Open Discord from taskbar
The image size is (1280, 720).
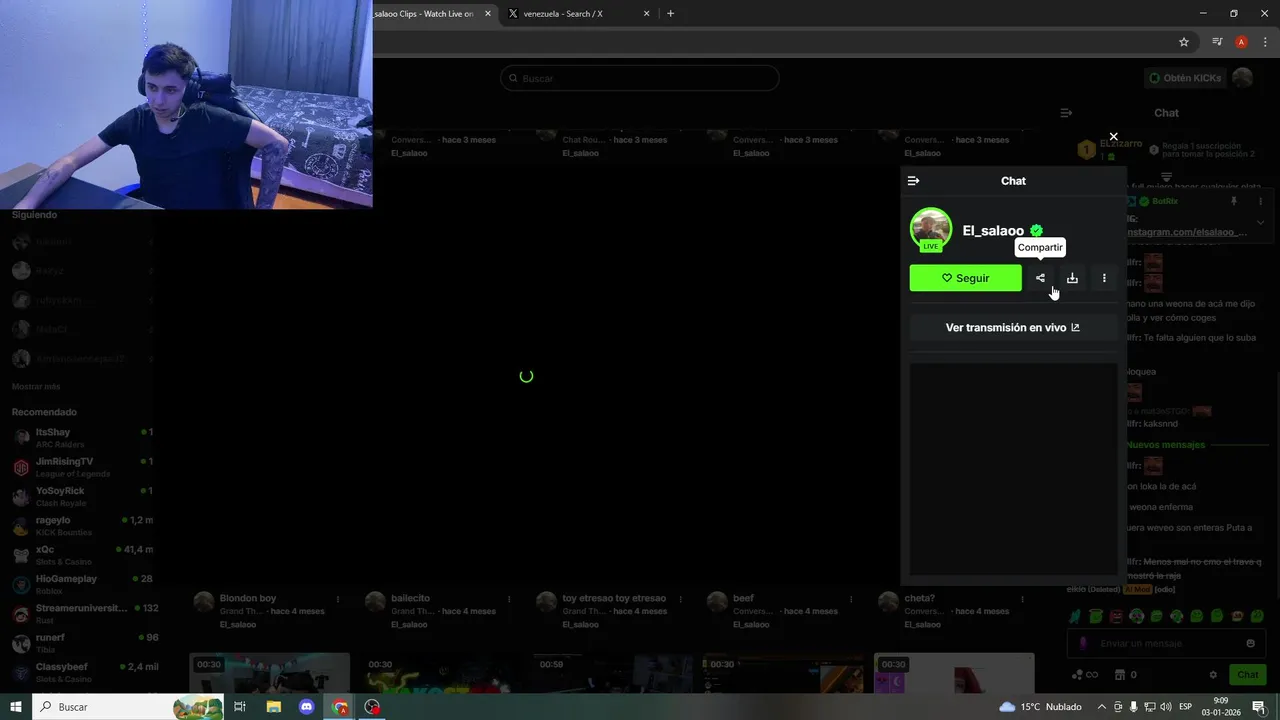click(x=307, y=707)
